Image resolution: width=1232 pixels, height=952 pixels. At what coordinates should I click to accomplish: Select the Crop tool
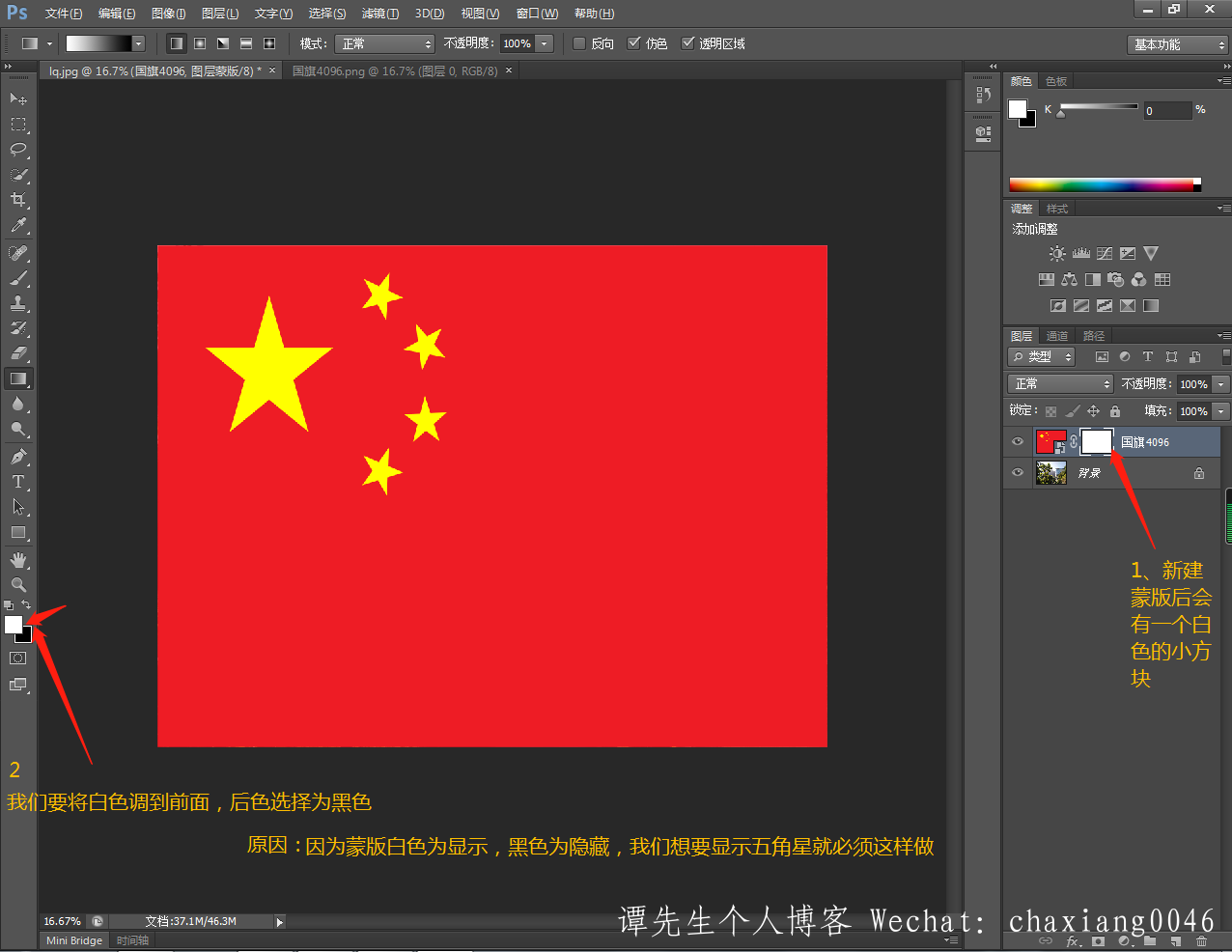pos(18,200)
